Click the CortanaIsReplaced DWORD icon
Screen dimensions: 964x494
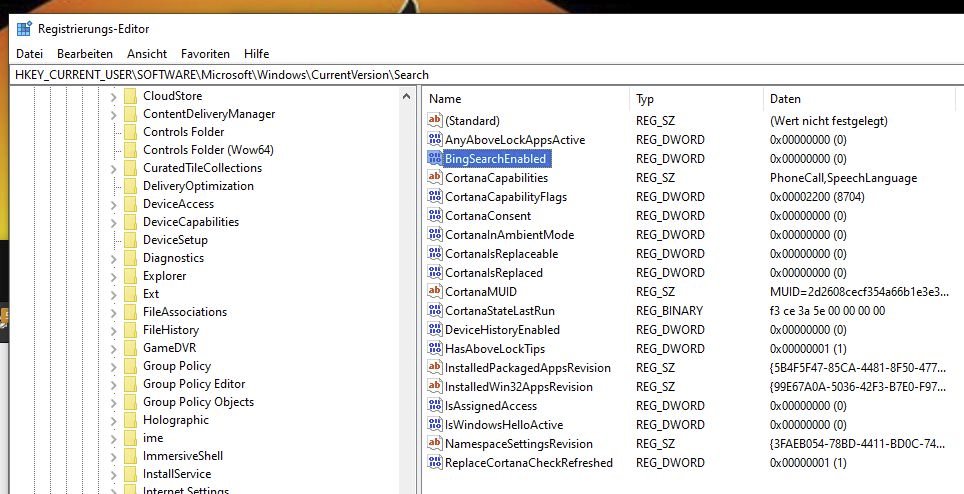(x=435, y=273)
